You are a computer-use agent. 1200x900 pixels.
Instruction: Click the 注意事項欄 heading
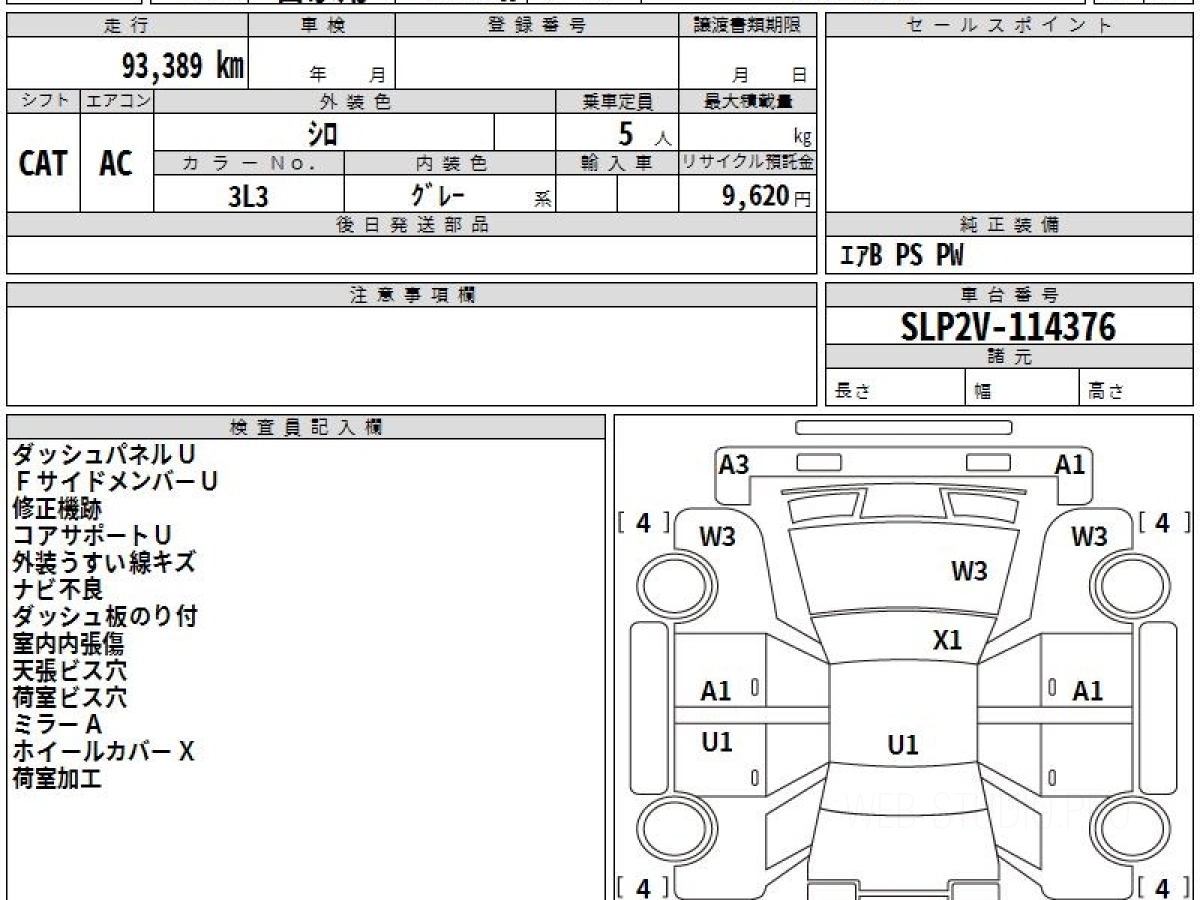[411, 295]
